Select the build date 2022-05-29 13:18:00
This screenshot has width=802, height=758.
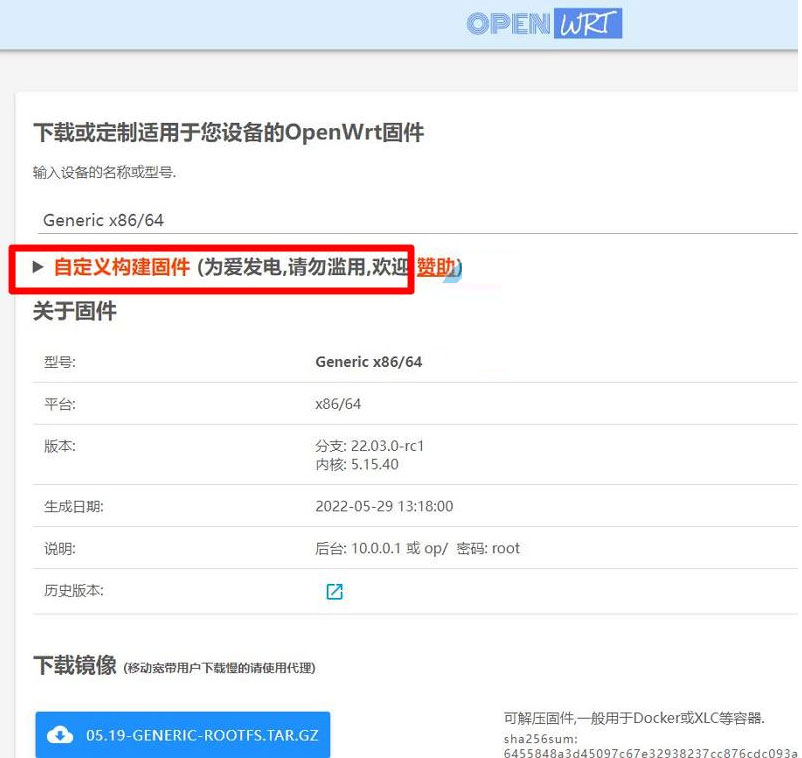[384, 506]
